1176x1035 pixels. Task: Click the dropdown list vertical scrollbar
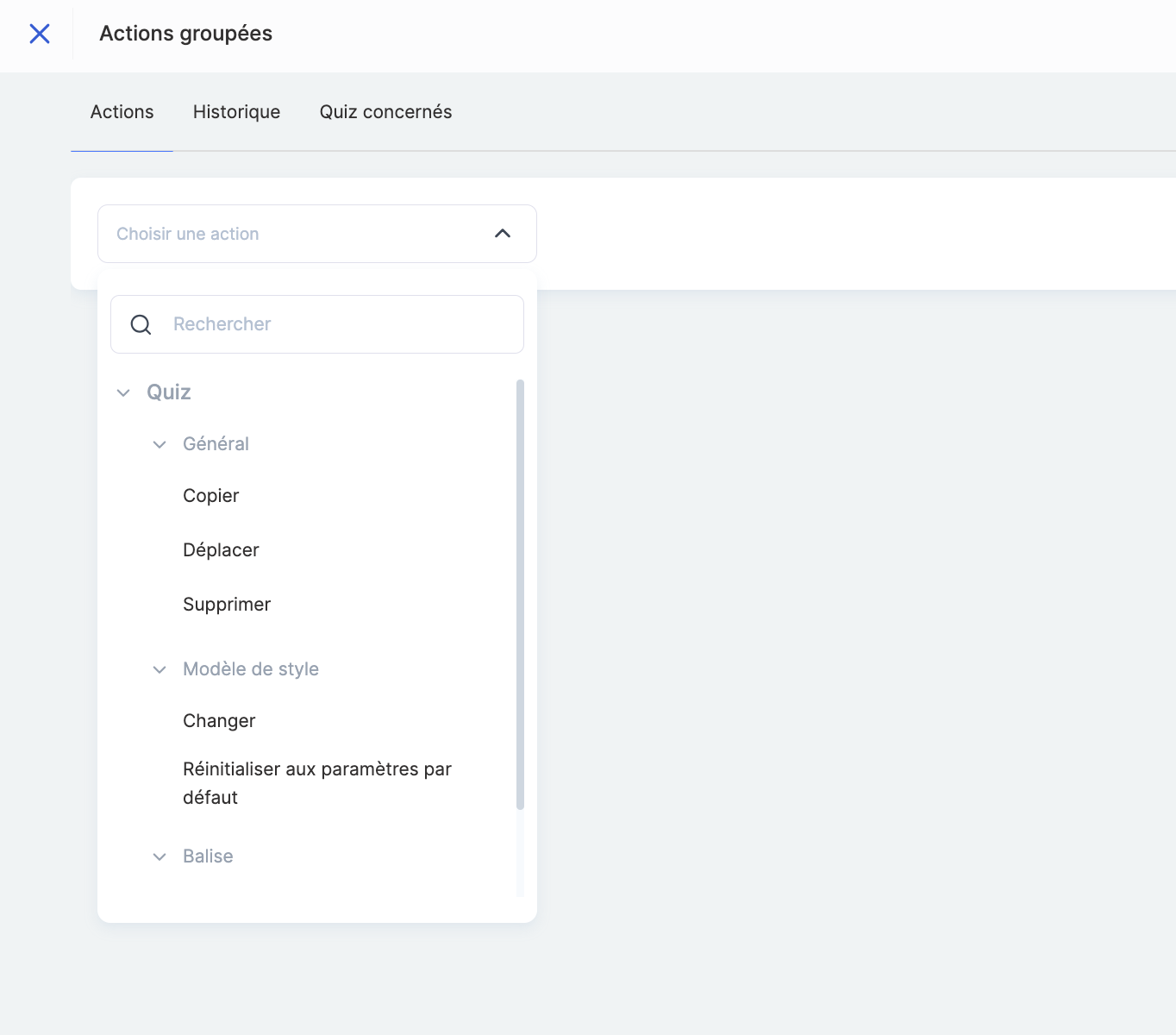pos(520,594)
